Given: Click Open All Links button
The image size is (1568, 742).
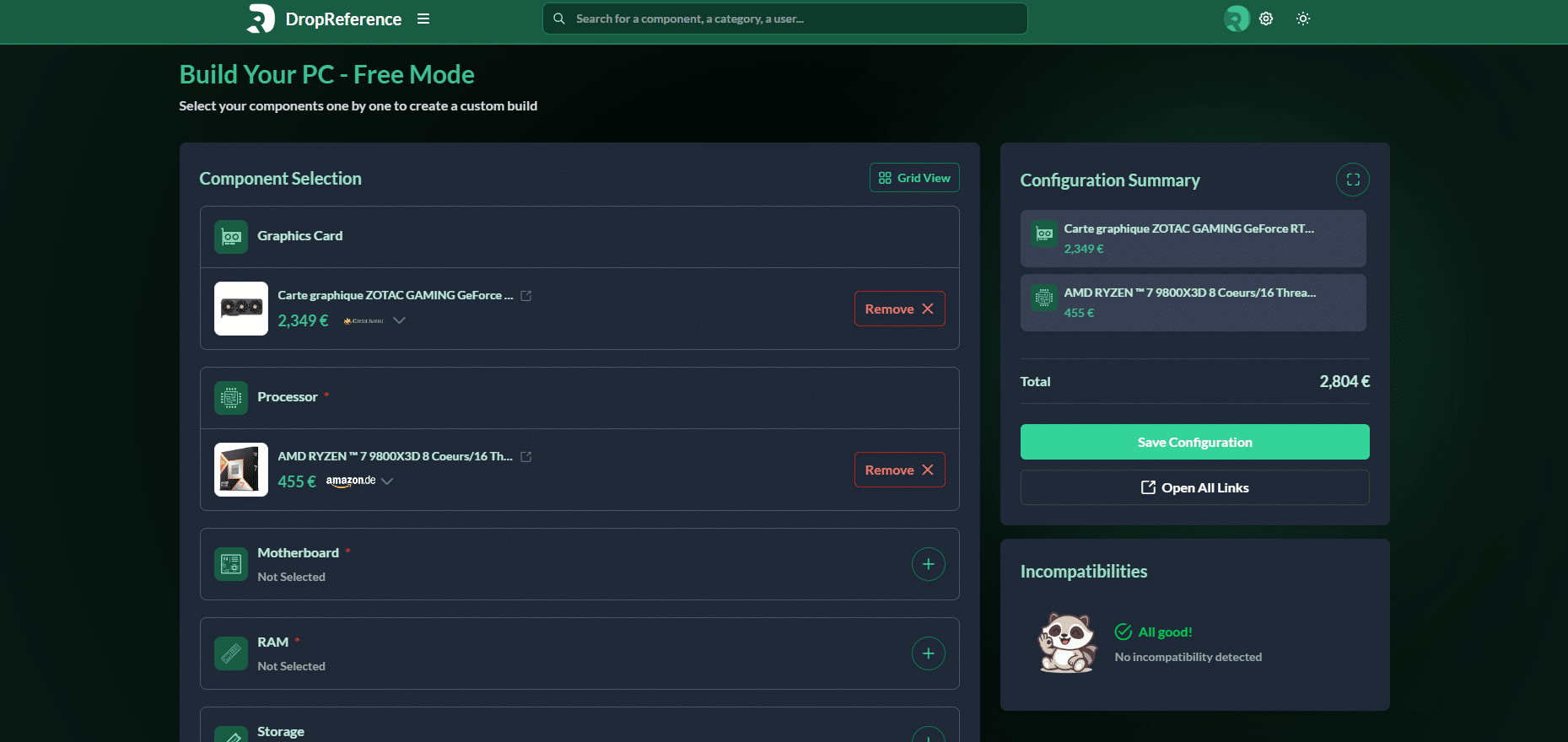Looking at the screenshot, I should [1194, 487].
